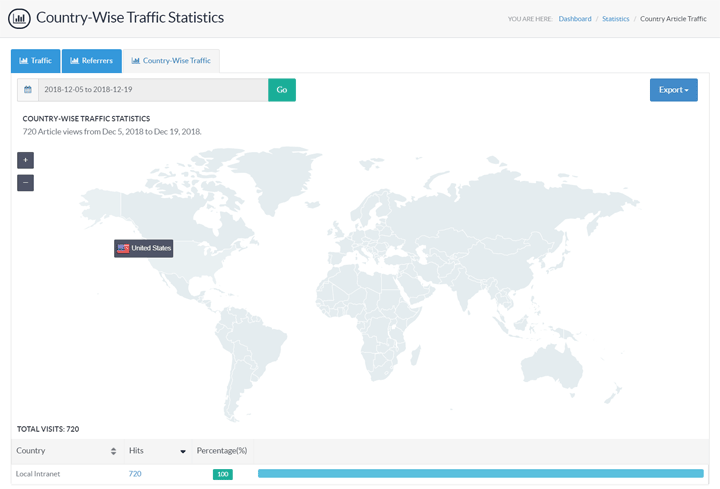This screenshot has height=489, width=720.
Task: Switch to the Referrers tab
Action: pos(92,61)
